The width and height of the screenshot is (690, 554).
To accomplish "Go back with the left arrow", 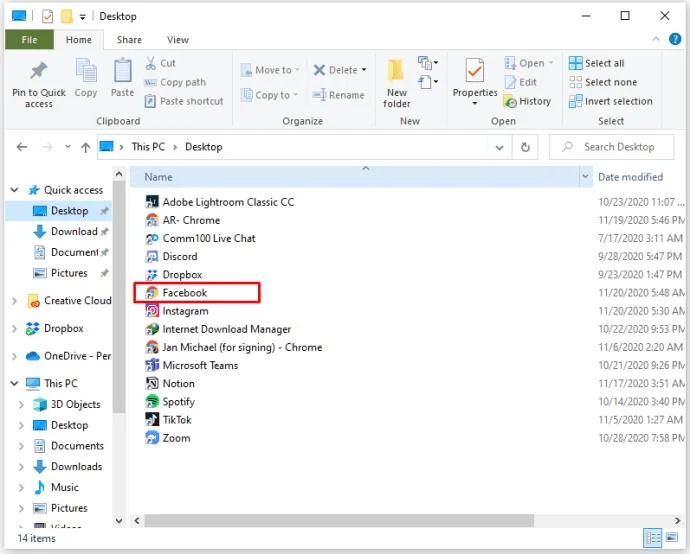I will click(x=22, y=147).
